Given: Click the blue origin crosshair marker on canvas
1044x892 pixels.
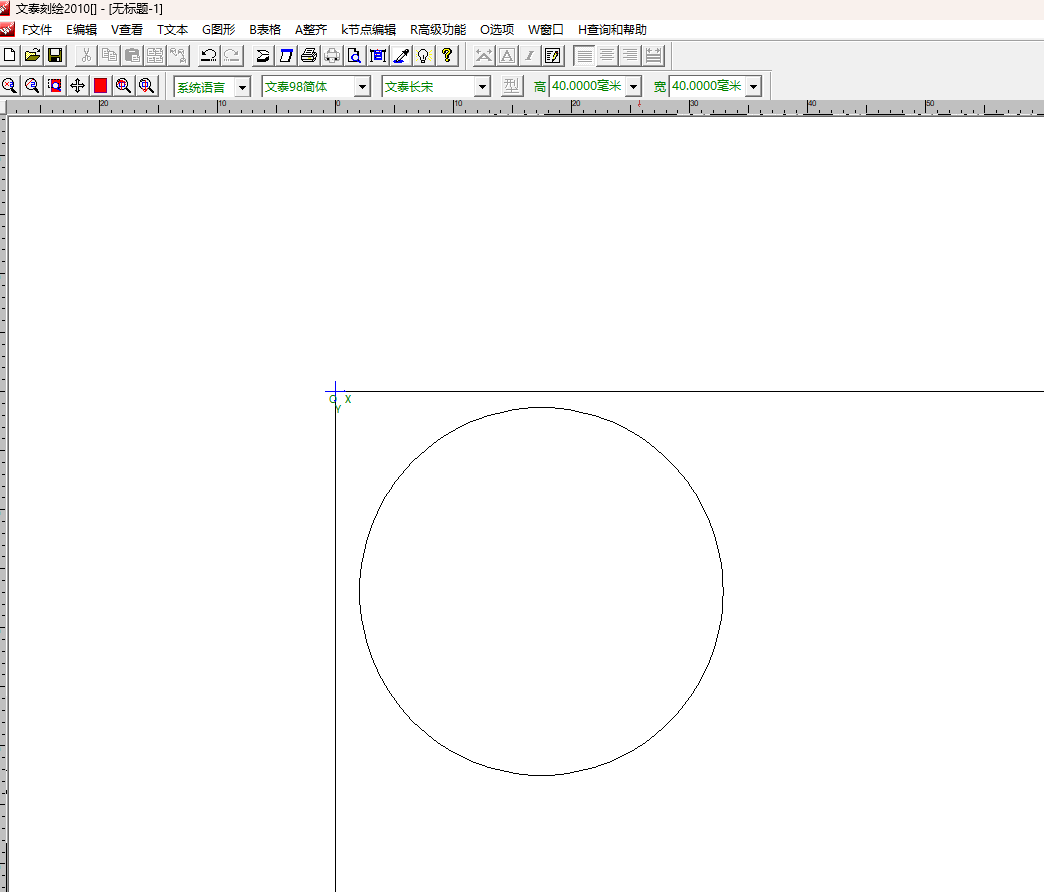Looking at the screenshot, I should coord(336,391).
